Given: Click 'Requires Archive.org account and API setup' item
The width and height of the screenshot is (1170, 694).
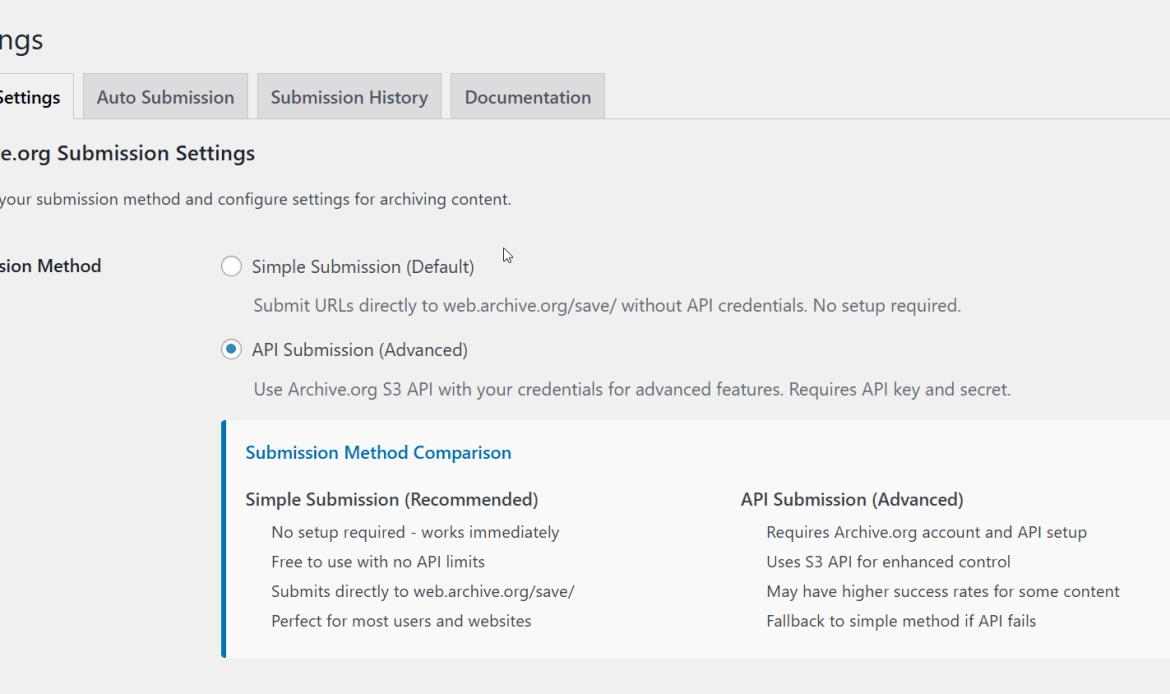Looking at the screenshot, I should click(926, 532).
